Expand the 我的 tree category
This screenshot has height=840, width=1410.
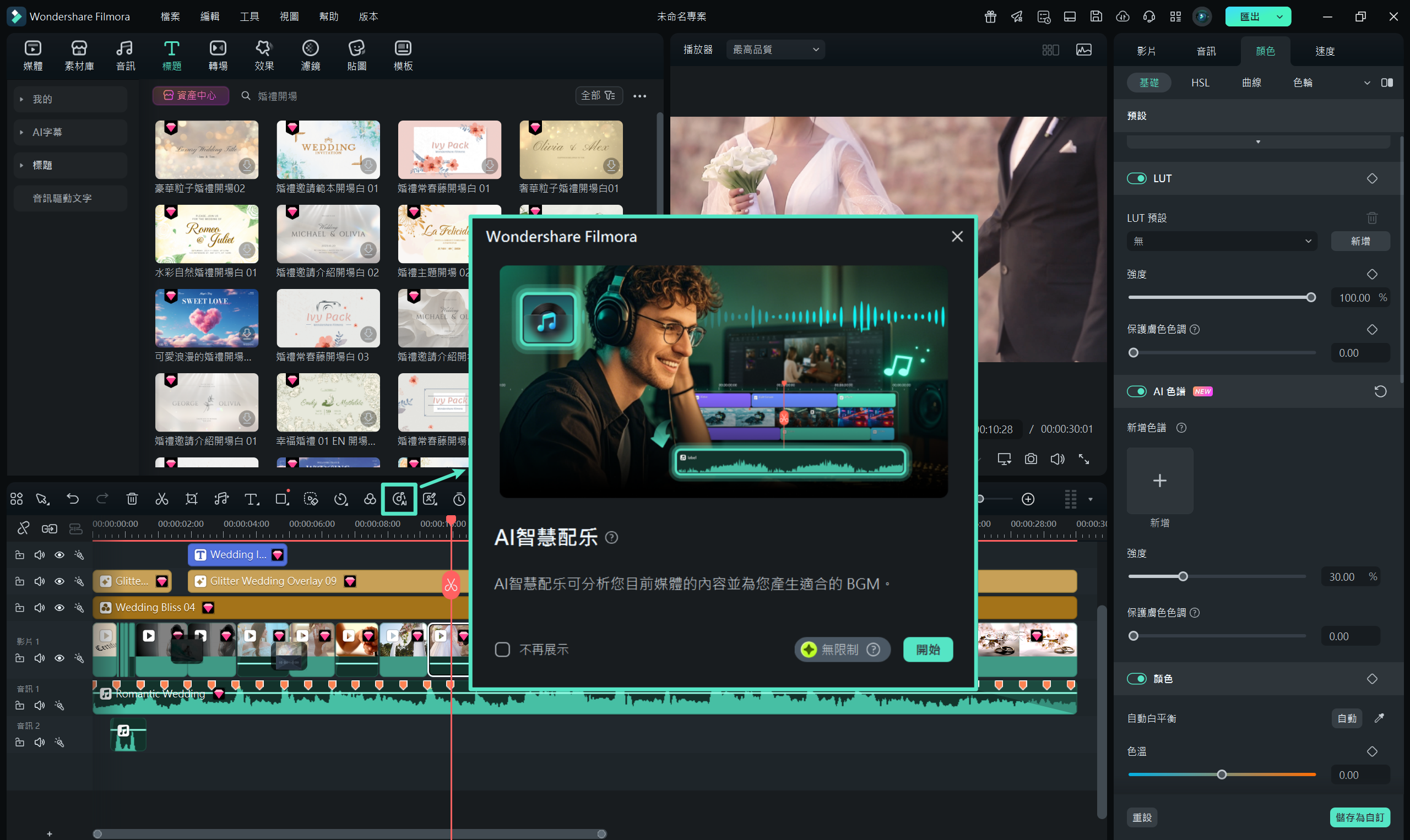tap(22, 99)
